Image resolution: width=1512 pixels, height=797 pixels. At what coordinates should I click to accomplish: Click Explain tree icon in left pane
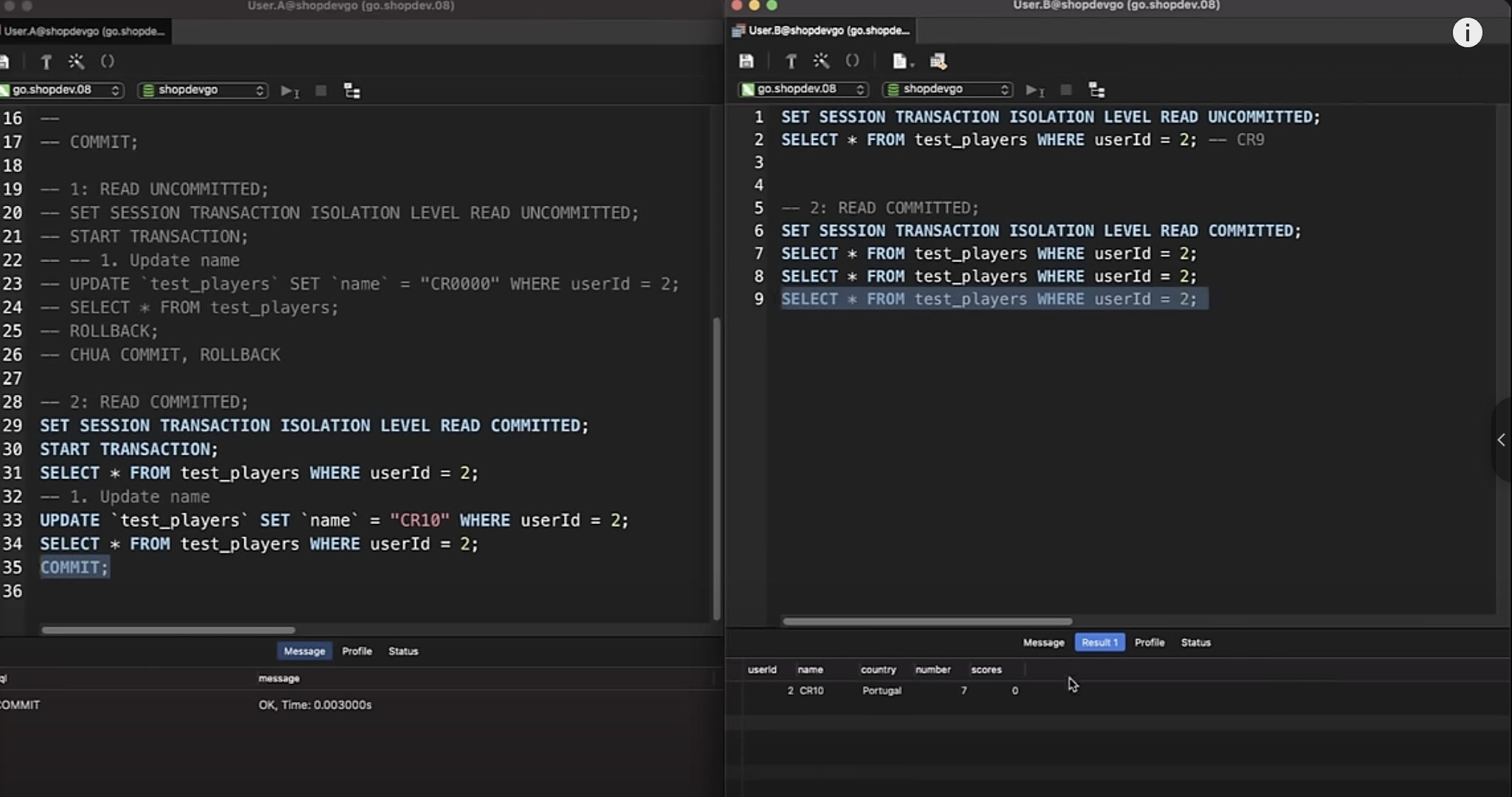point(352,91)
